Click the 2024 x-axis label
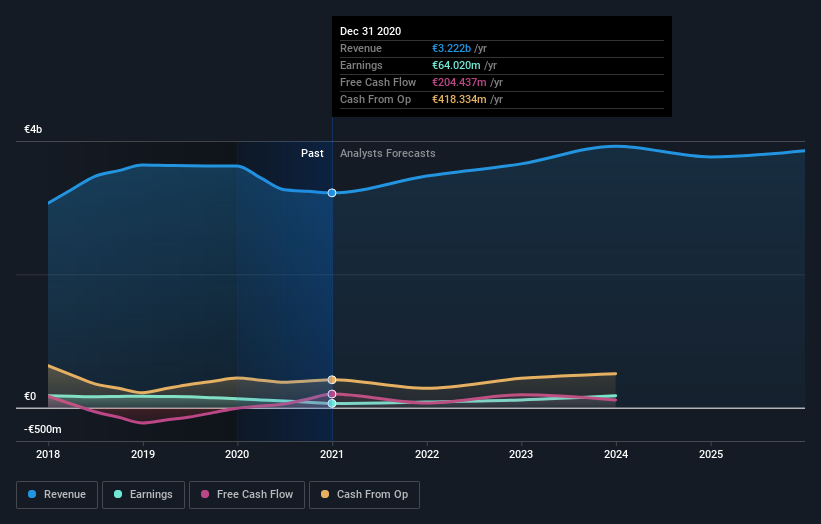821x524 pixels. point(616,454)
